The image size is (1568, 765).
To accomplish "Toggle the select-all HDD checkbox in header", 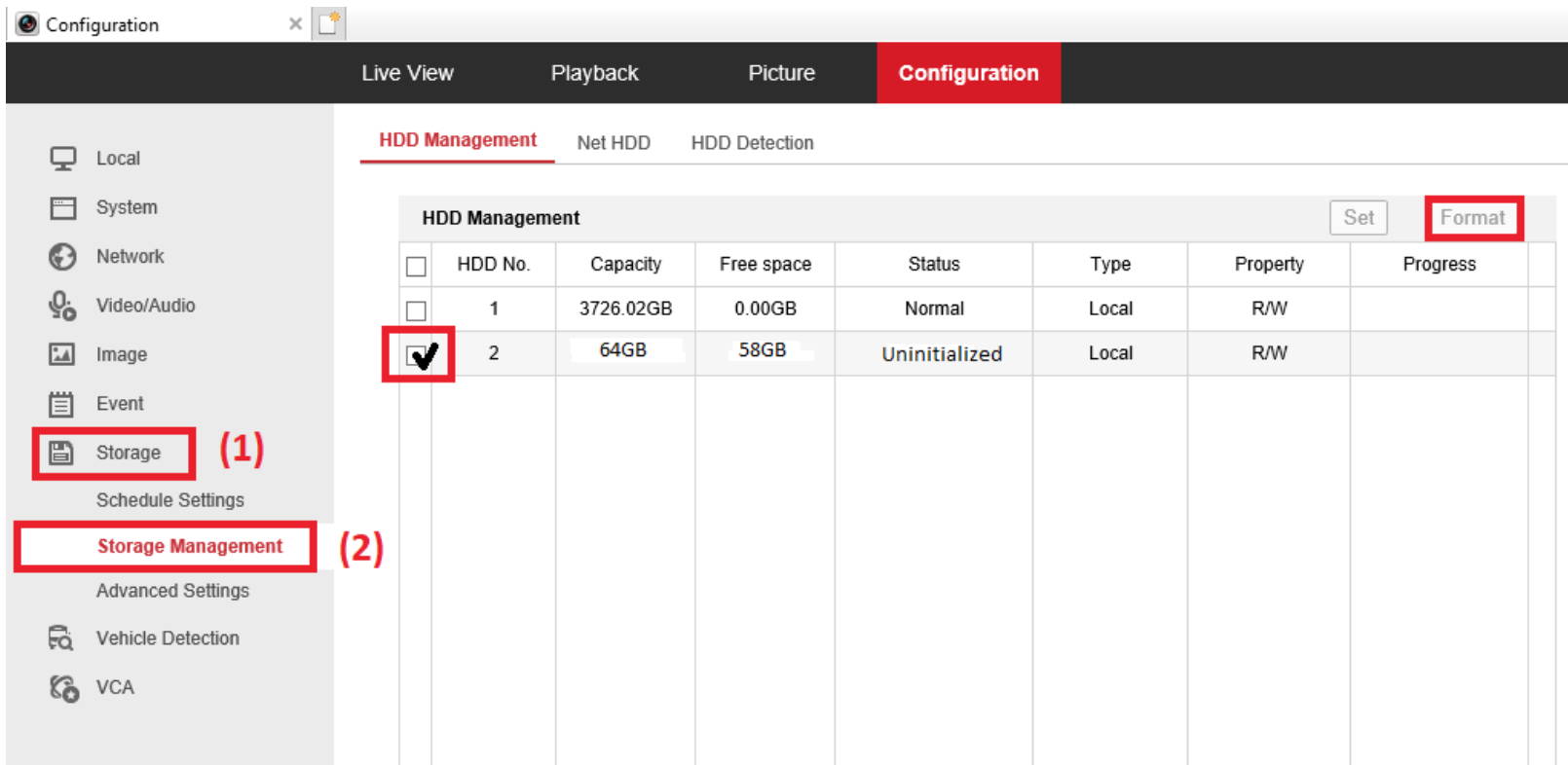I will 416,266.
